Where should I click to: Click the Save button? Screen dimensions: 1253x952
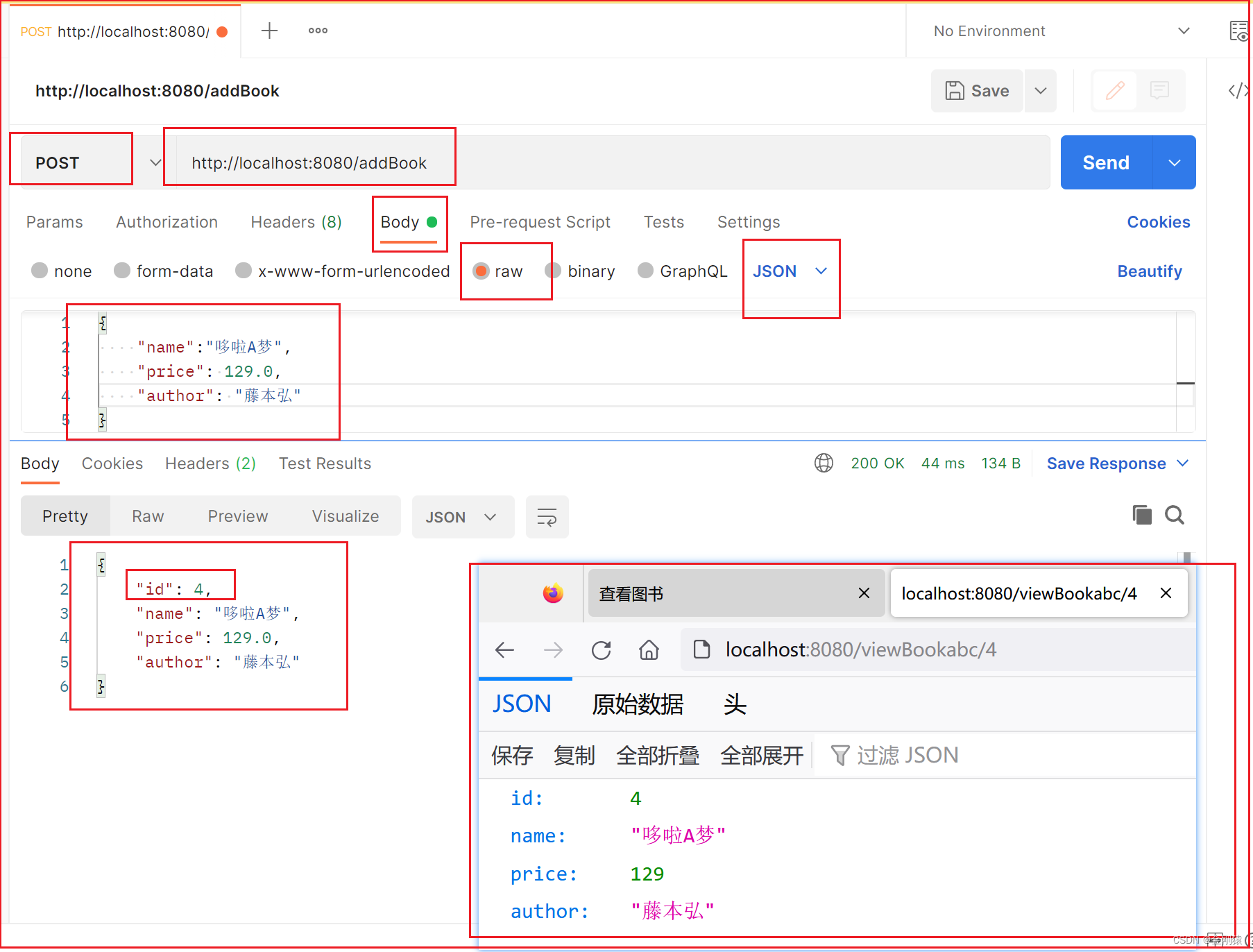click(977, 90)
